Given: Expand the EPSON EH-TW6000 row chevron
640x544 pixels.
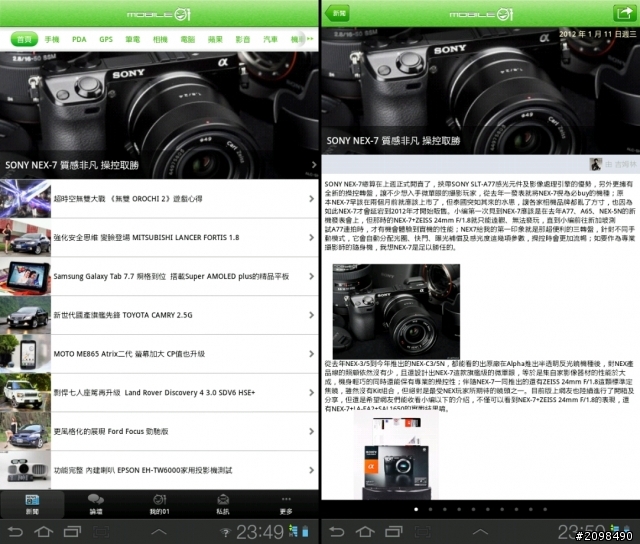Looking at the screenshot, I should coord(311,470).
